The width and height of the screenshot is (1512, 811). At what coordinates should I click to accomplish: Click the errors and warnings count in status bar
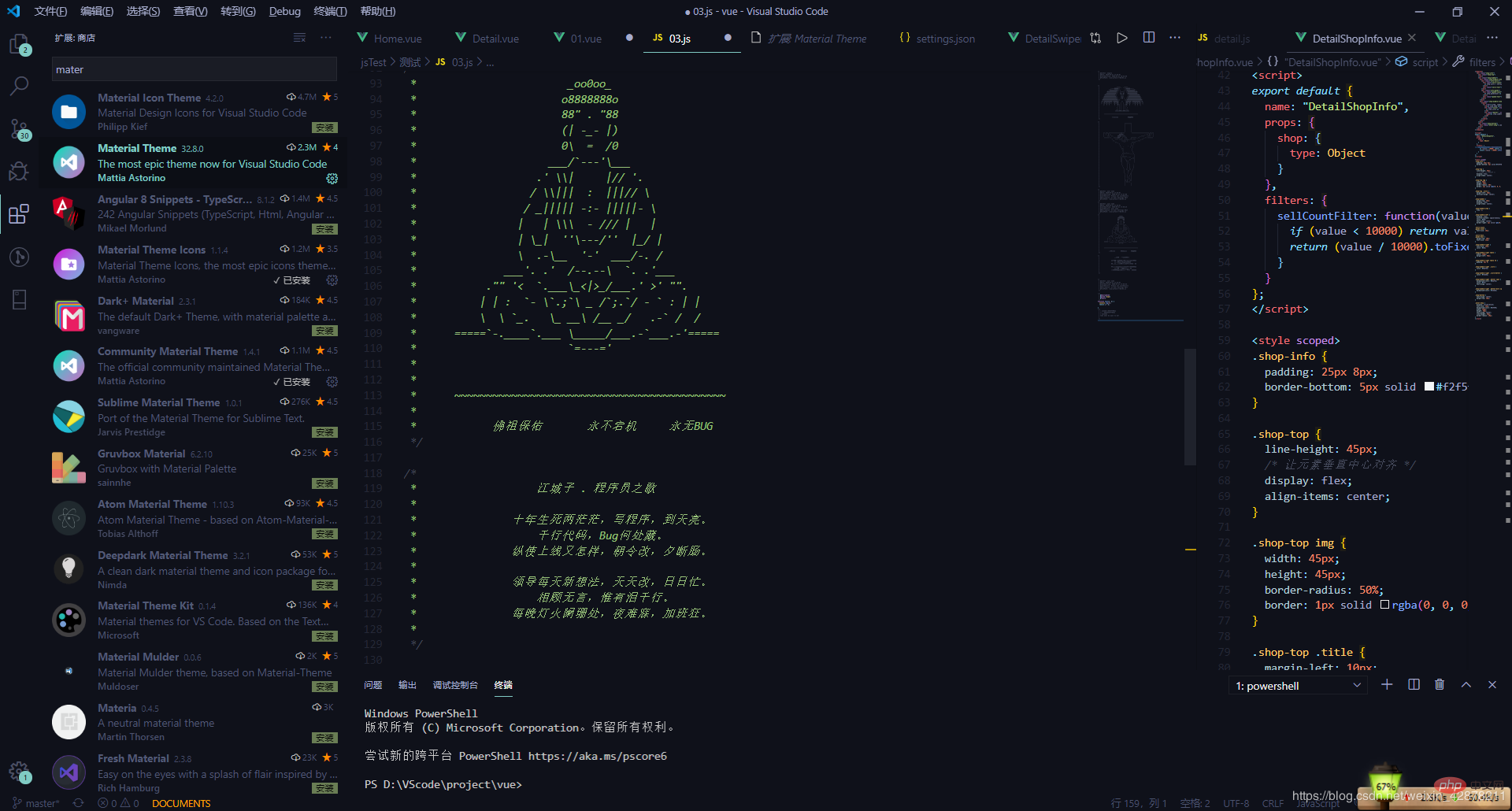(118, 803)
